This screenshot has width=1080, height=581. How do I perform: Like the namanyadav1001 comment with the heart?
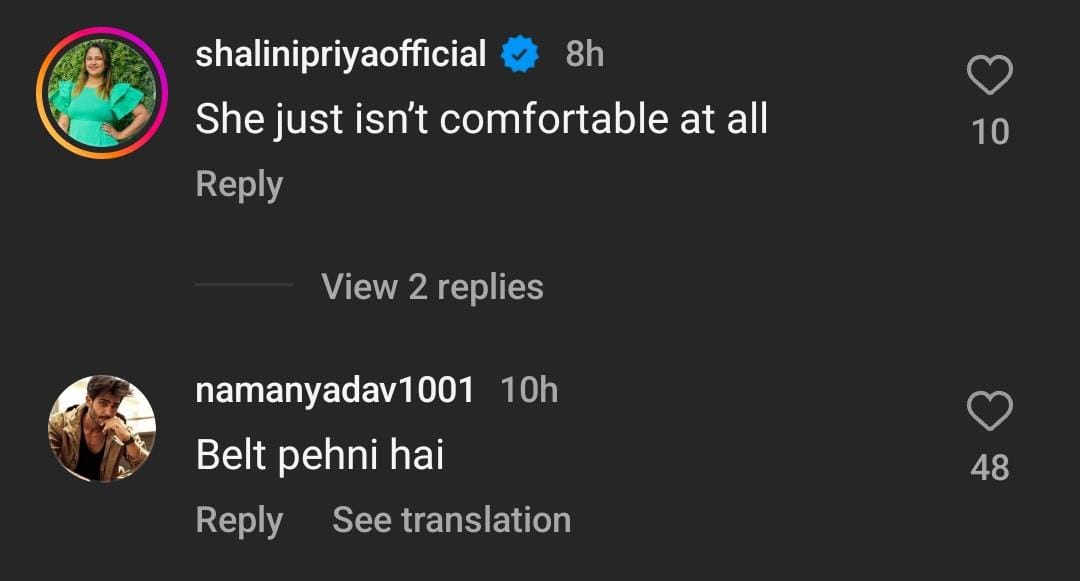tap(990, 412)
